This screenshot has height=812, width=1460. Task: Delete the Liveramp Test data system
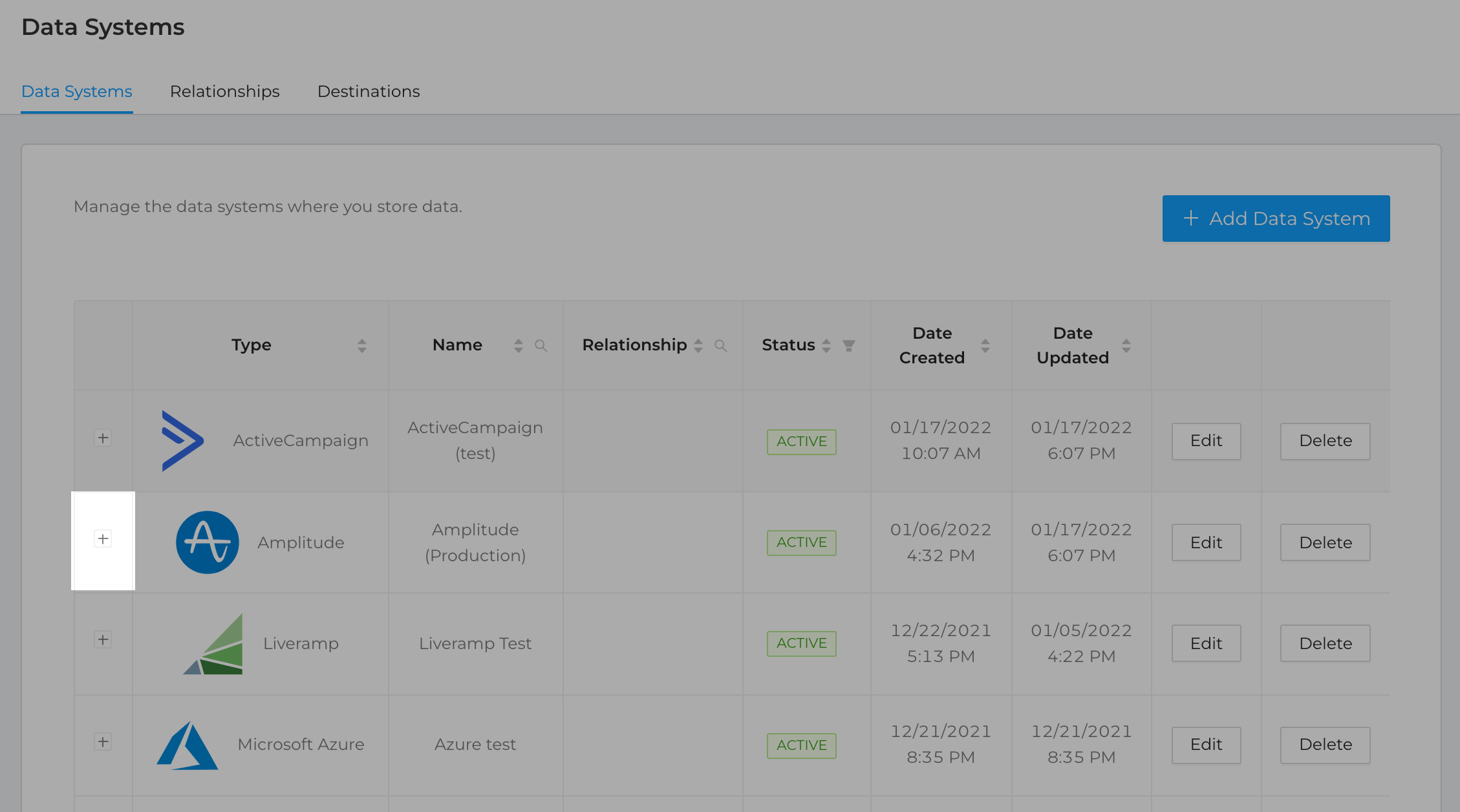1326,643
